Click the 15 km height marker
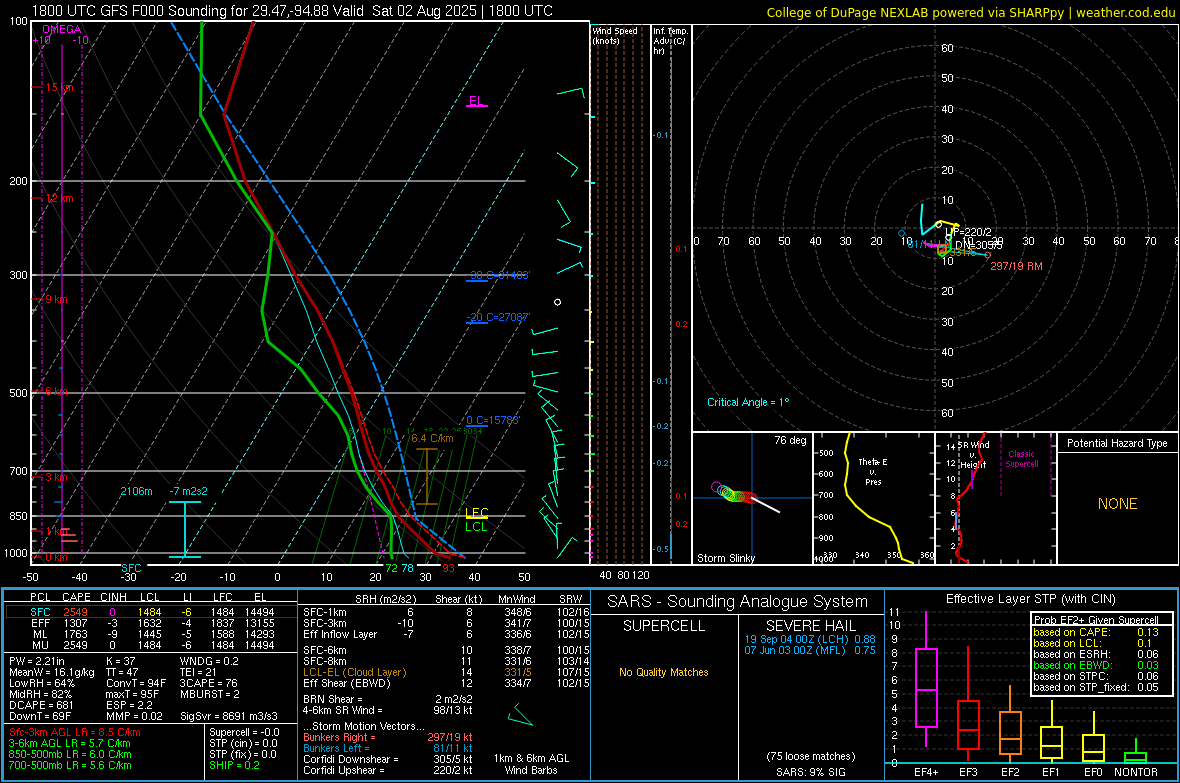This screenshot has width=1180, height=783. coord(59,87)
